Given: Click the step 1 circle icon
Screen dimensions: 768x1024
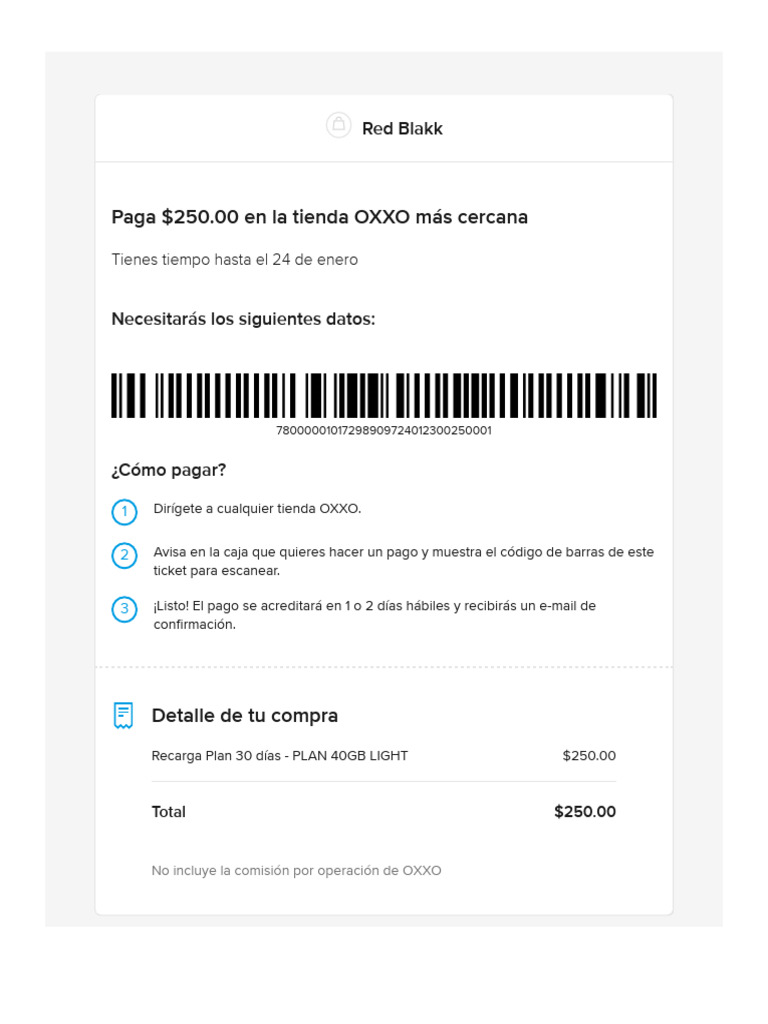Looking at the screenshot, I should pos(124,513).
